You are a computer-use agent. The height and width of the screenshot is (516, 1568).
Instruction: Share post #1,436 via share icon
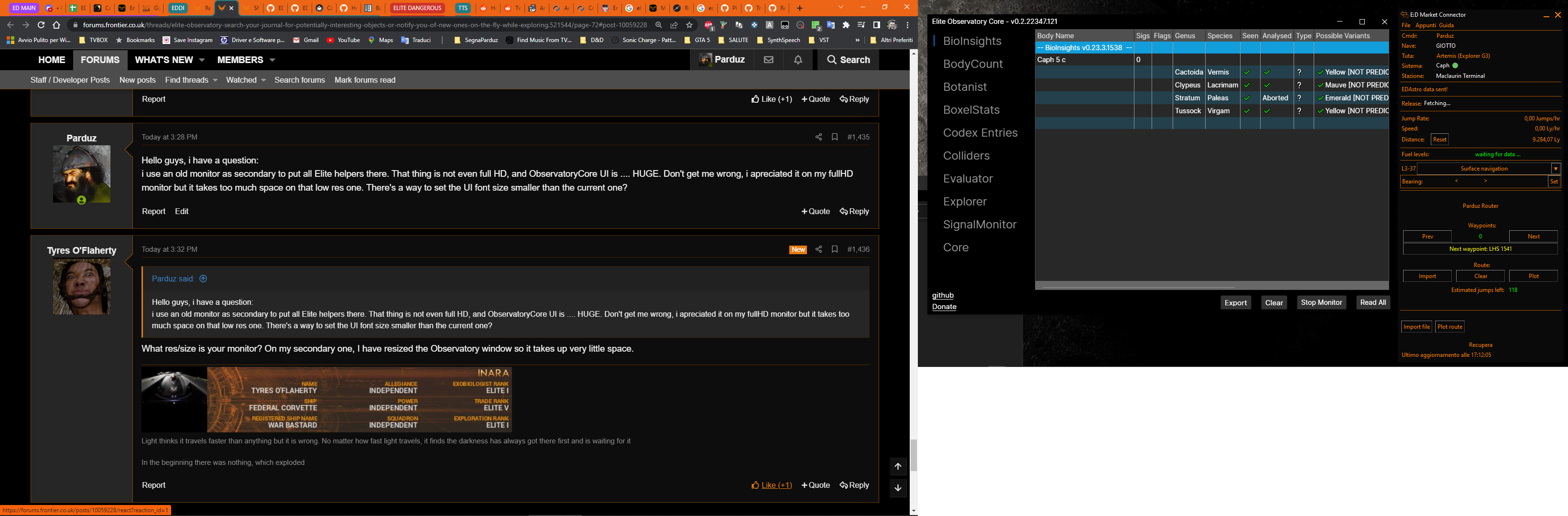coord(819,249)
